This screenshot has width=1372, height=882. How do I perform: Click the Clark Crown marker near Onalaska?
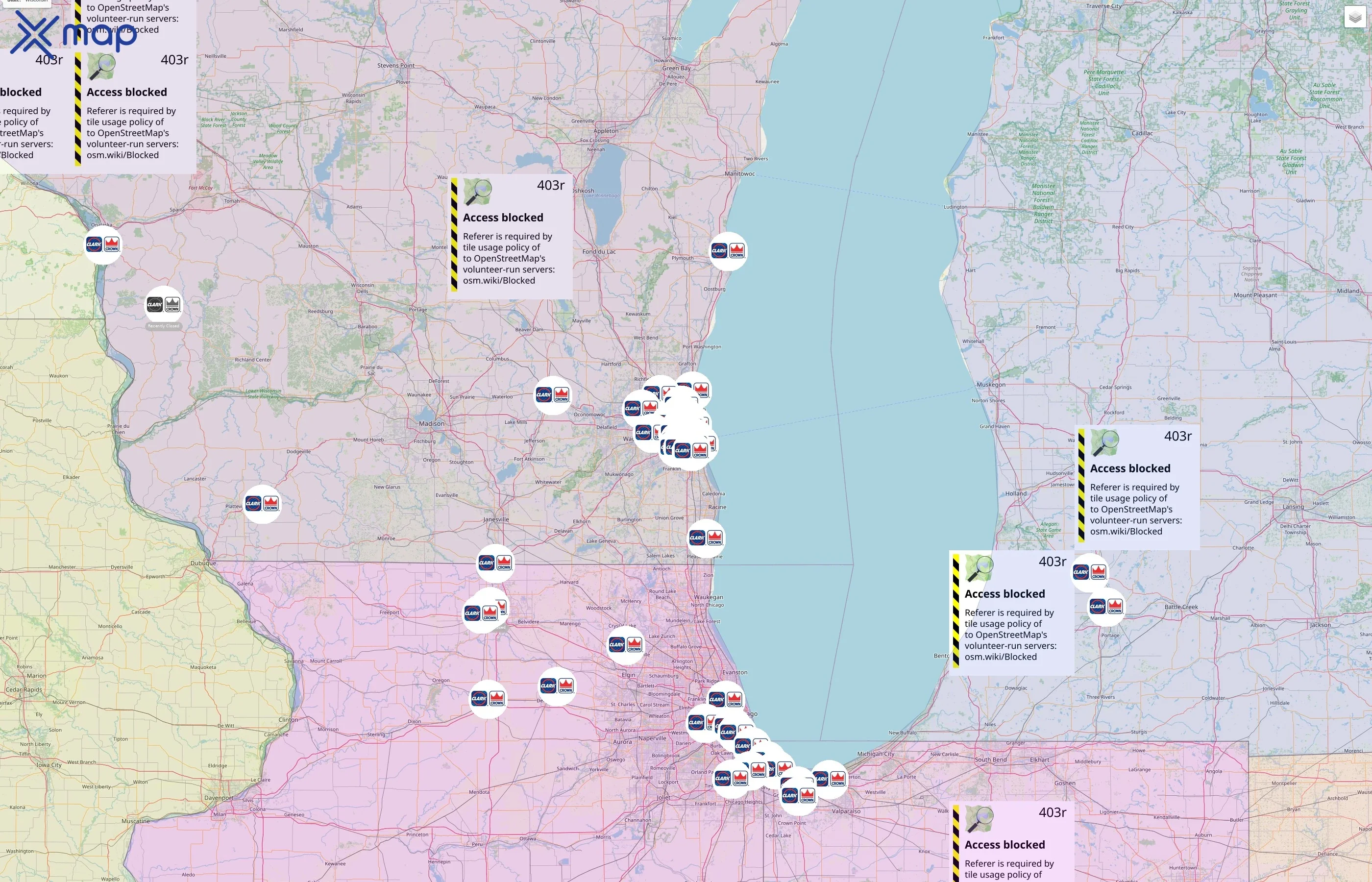[x=103, y=245]
